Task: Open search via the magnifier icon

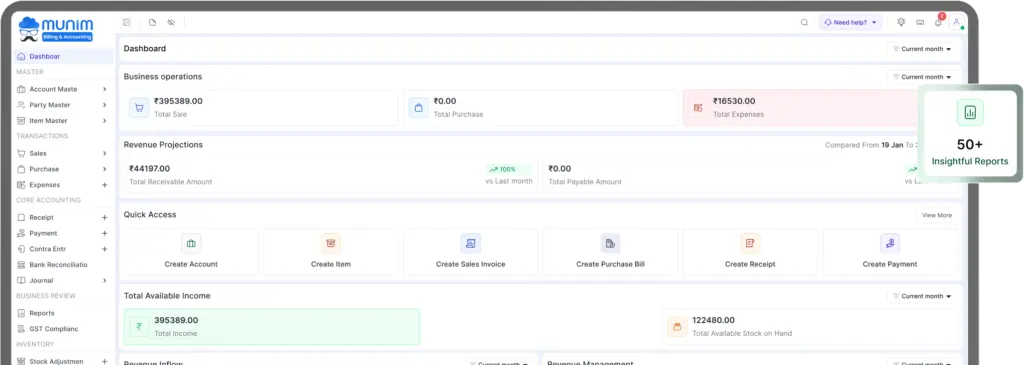Action: 805,22
